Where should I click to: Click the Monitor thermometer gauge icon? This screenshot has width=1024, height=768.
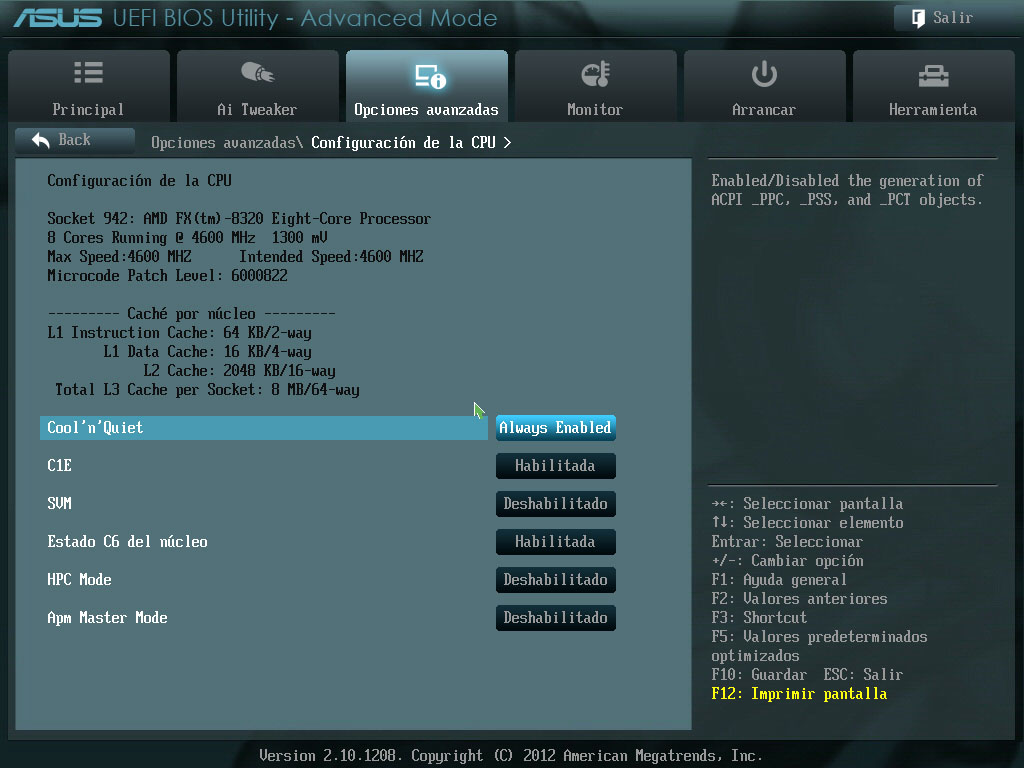(595, 74)
